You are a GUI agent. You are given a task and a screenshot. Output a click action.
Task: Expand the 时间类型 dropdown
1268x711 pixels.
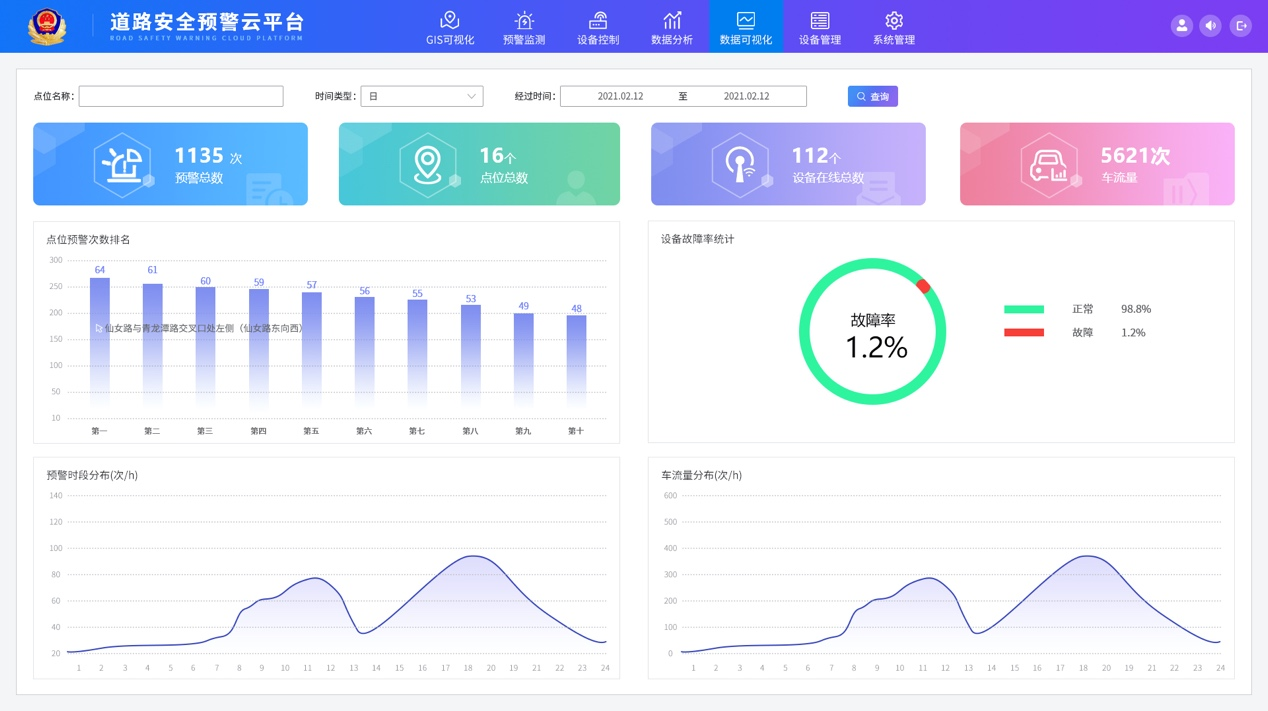pos(421,96)
